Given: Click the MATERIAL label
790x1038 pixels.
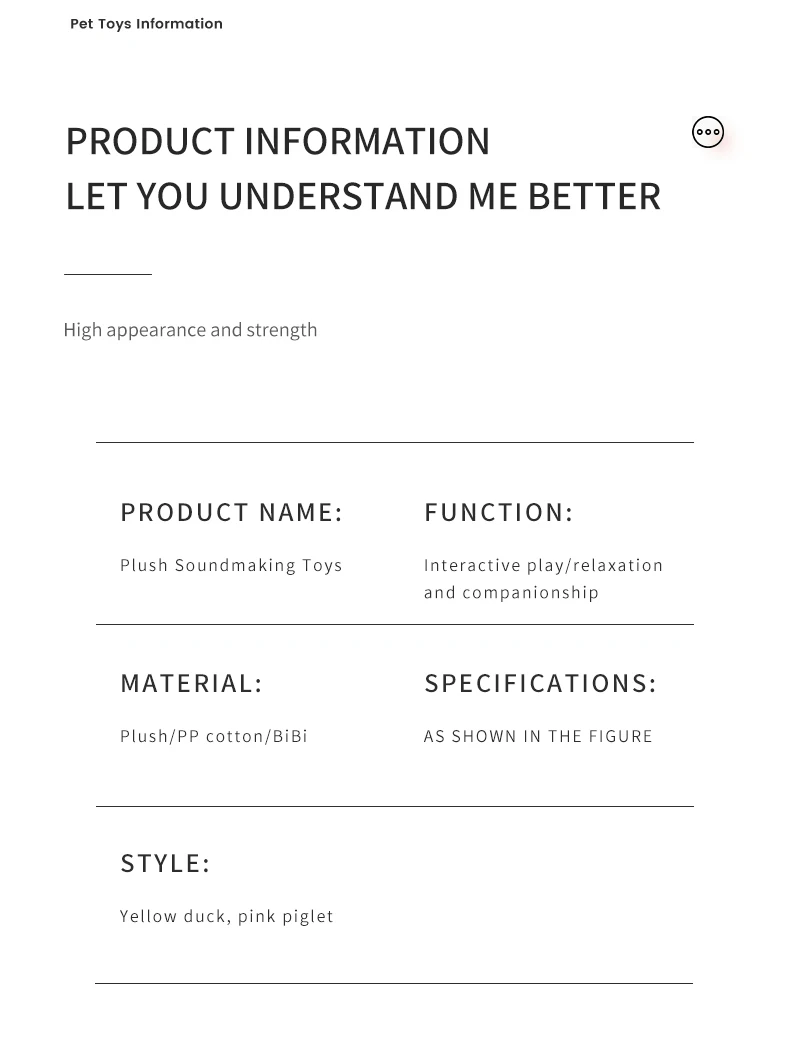Looking at the screenshot, I should tap(191, 684).
